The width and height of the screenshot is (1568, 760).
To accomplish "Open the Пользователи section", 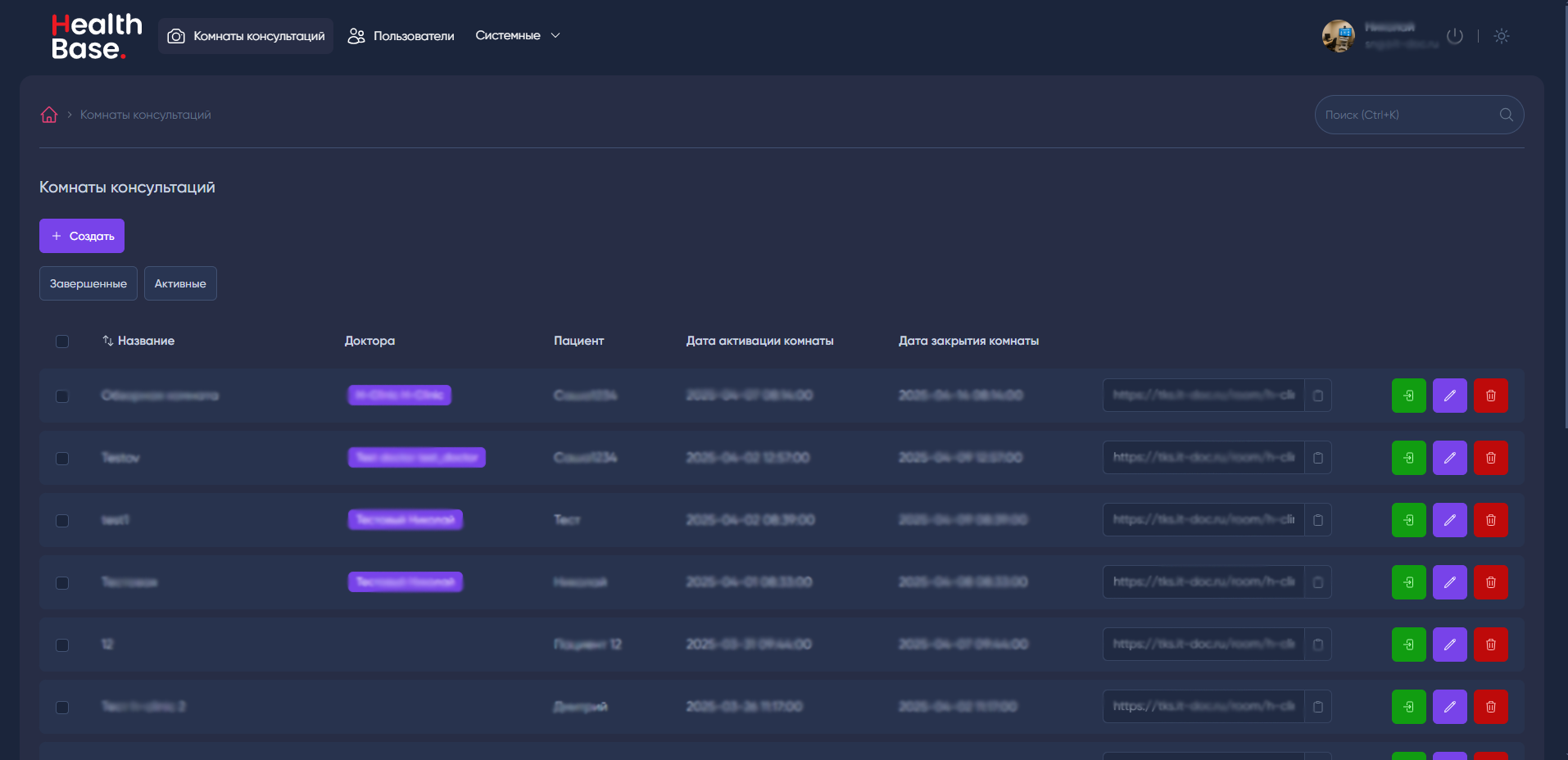I will click(x=401, y=36).
